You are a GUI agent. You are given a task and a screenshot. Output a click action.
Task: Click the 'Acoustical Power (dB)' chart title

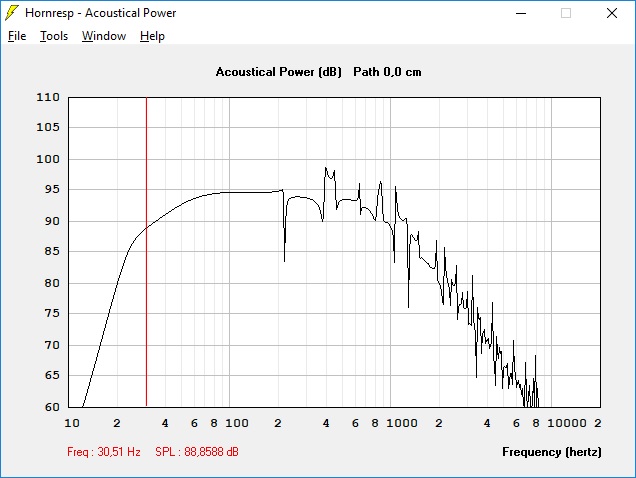(x=279, y=72)
